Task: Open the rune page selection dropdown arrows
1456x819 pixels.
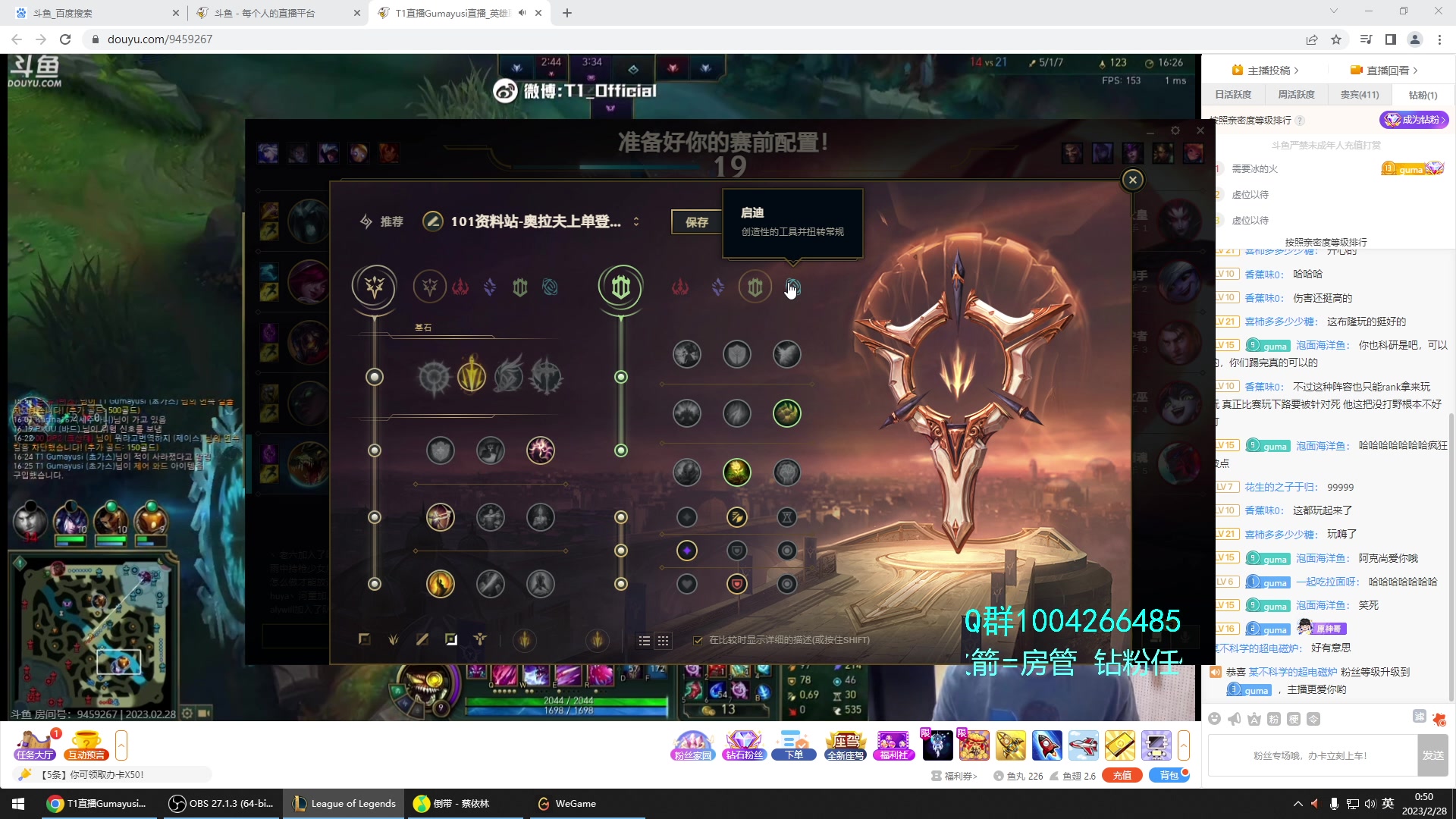Action: pos(636,221)
